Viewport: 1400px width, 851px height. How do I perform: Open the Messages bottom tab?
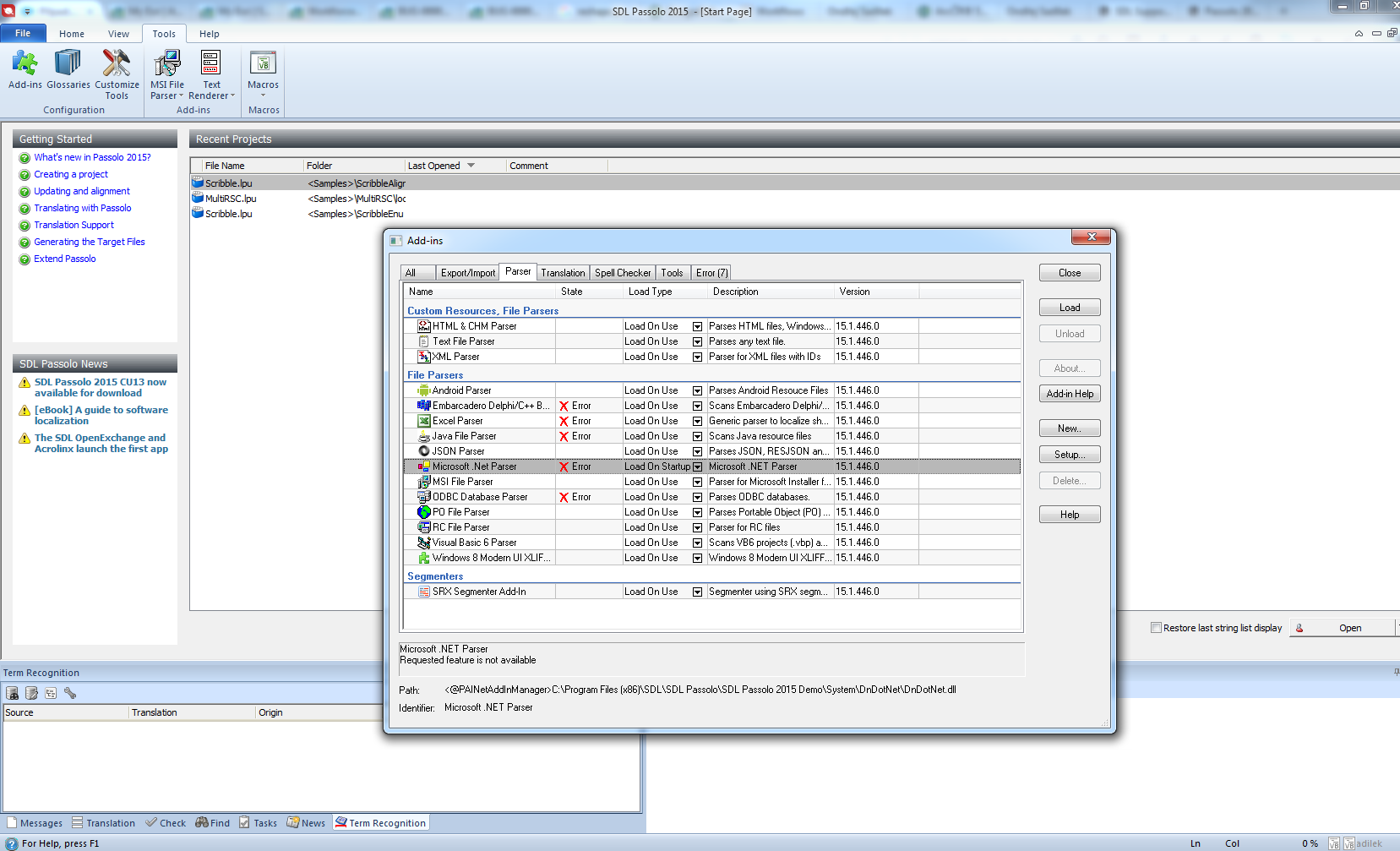35,823
